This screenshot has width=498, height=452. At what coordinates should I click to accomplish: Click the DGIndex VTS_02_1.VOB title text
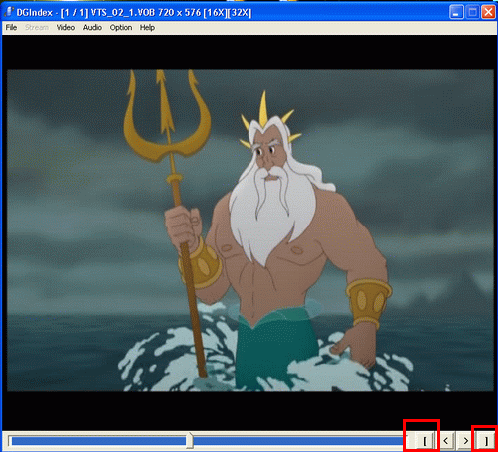click(134, 13)
